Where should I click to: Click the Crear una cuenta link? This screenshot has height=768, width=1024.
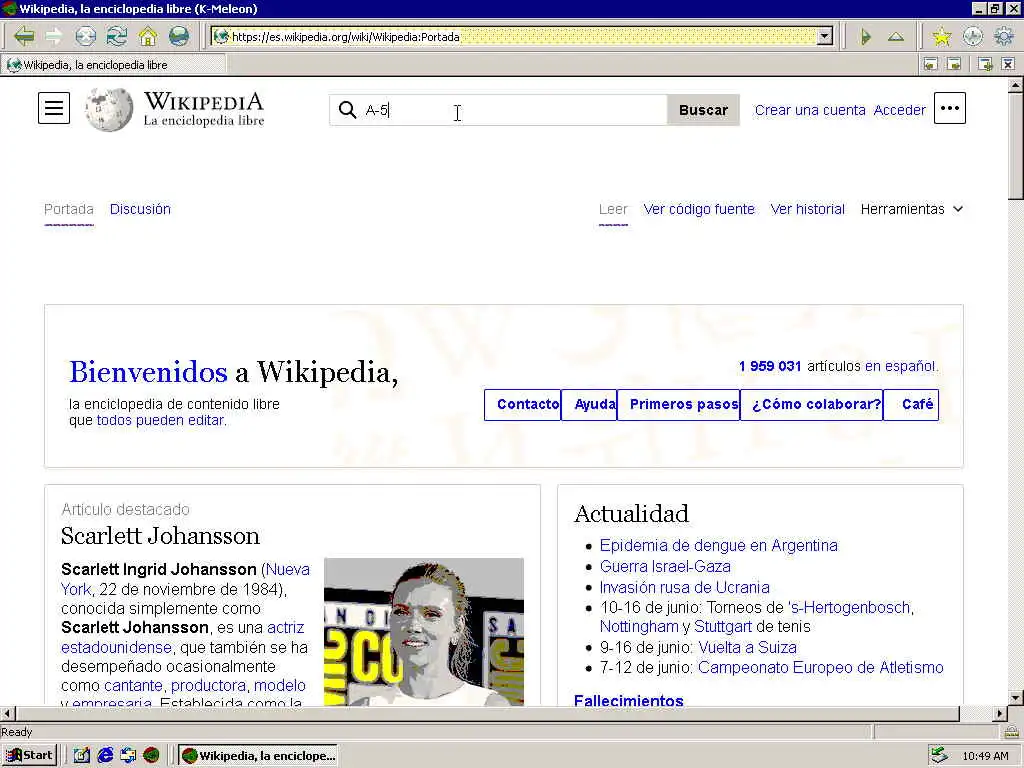click(x=810, y=110)
